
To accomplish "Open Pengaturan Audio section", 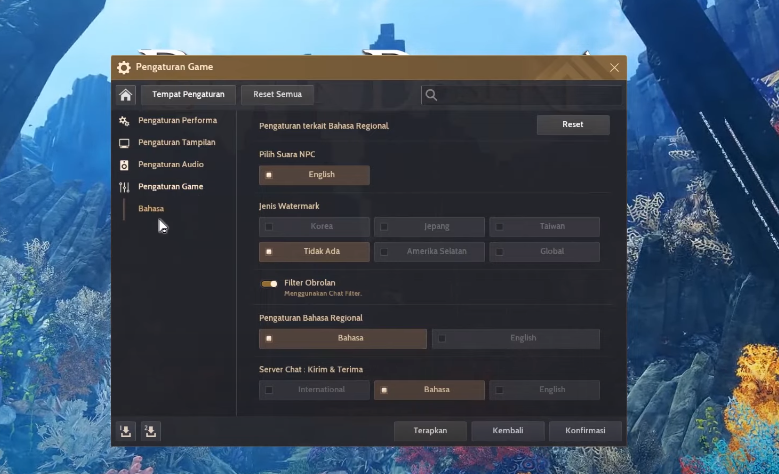I will [171, 164].
